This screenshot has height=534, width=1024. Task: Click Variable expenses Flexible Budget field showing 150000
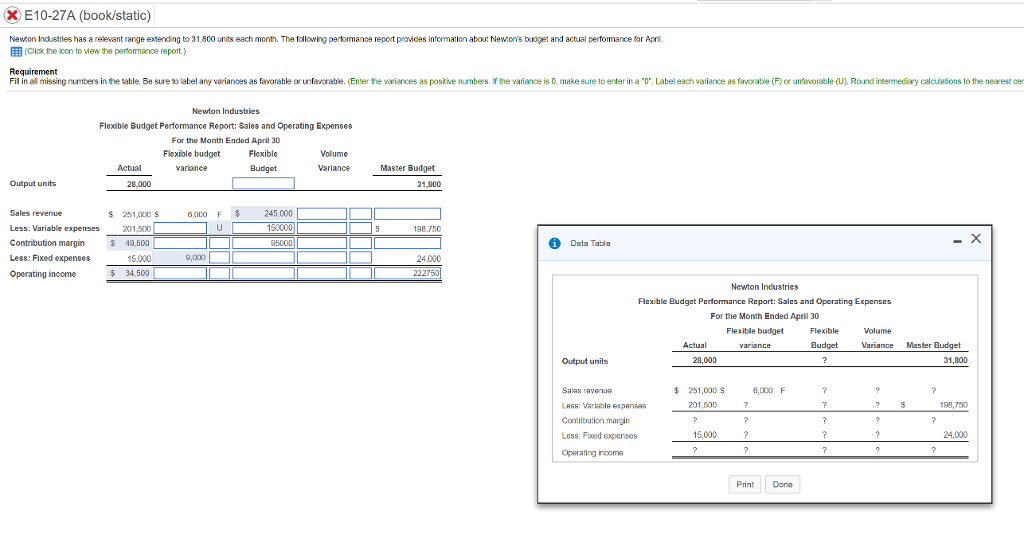point(263,228)
